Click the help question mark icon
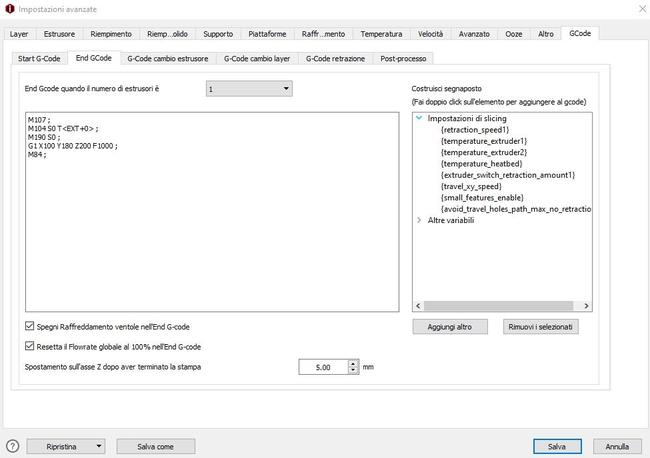This screenshot has width=650, height=458. point(12,446)
